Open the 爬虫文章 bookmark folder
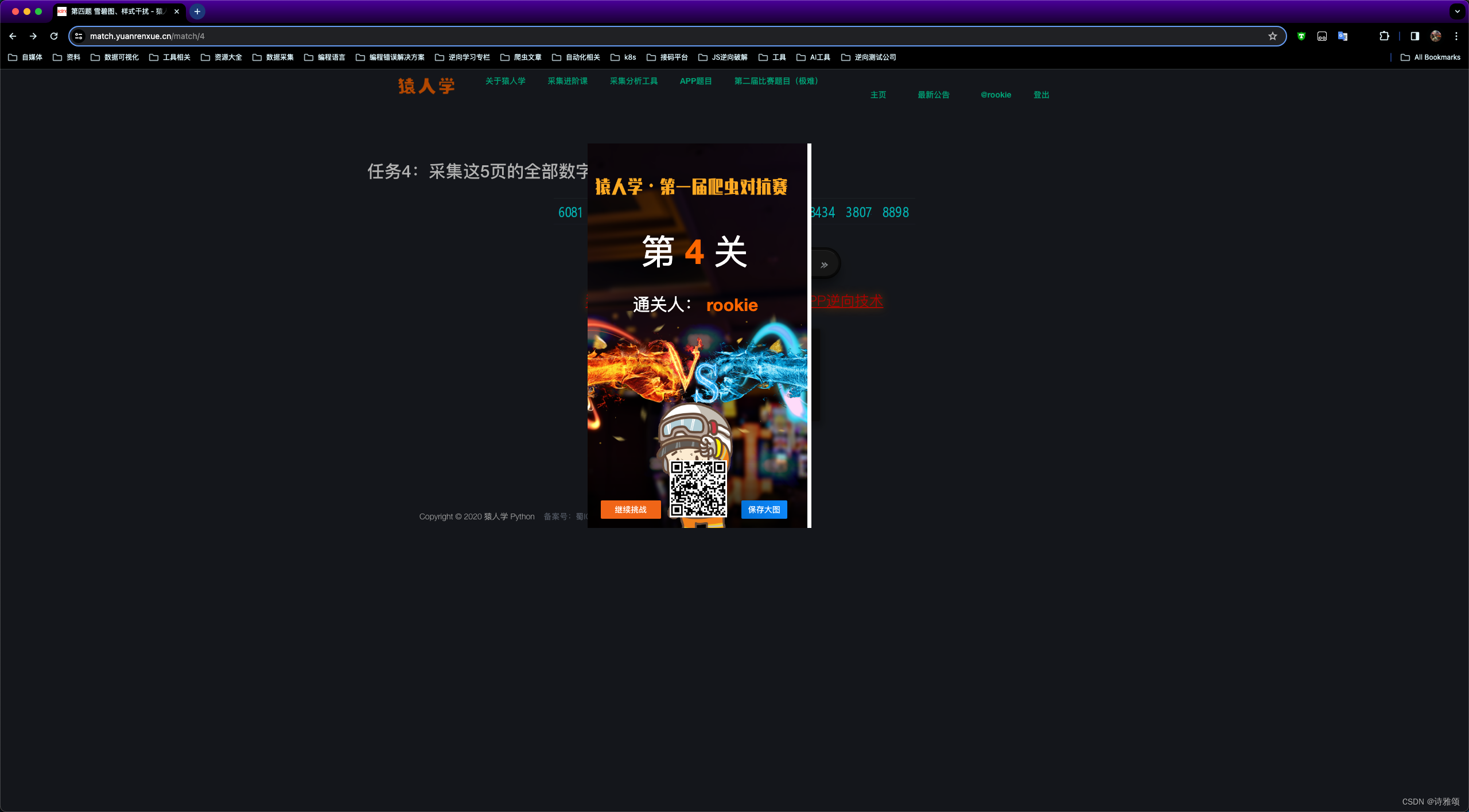 (521, 57)
